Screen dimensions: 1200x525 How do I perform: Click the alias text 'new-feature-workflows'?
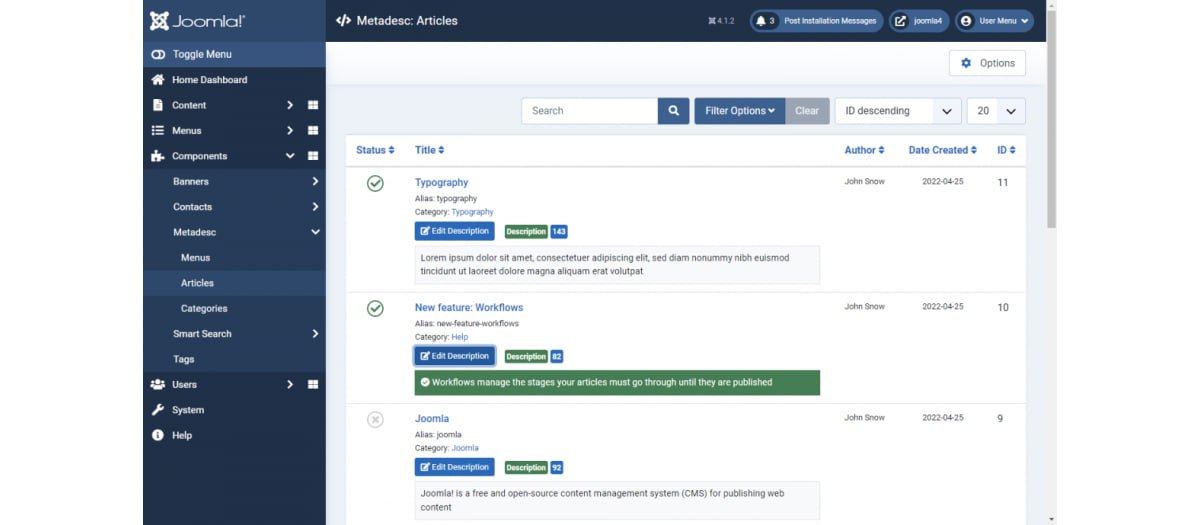tap(478, 324)
